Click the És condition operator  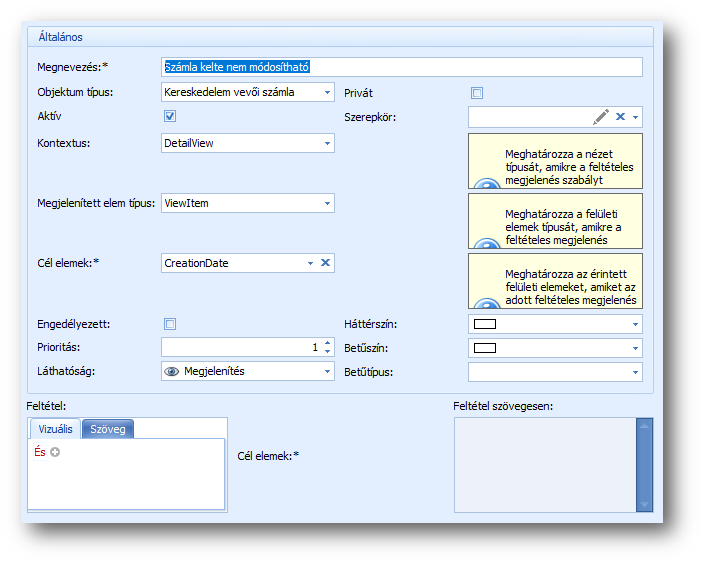(x=40, y=452)
